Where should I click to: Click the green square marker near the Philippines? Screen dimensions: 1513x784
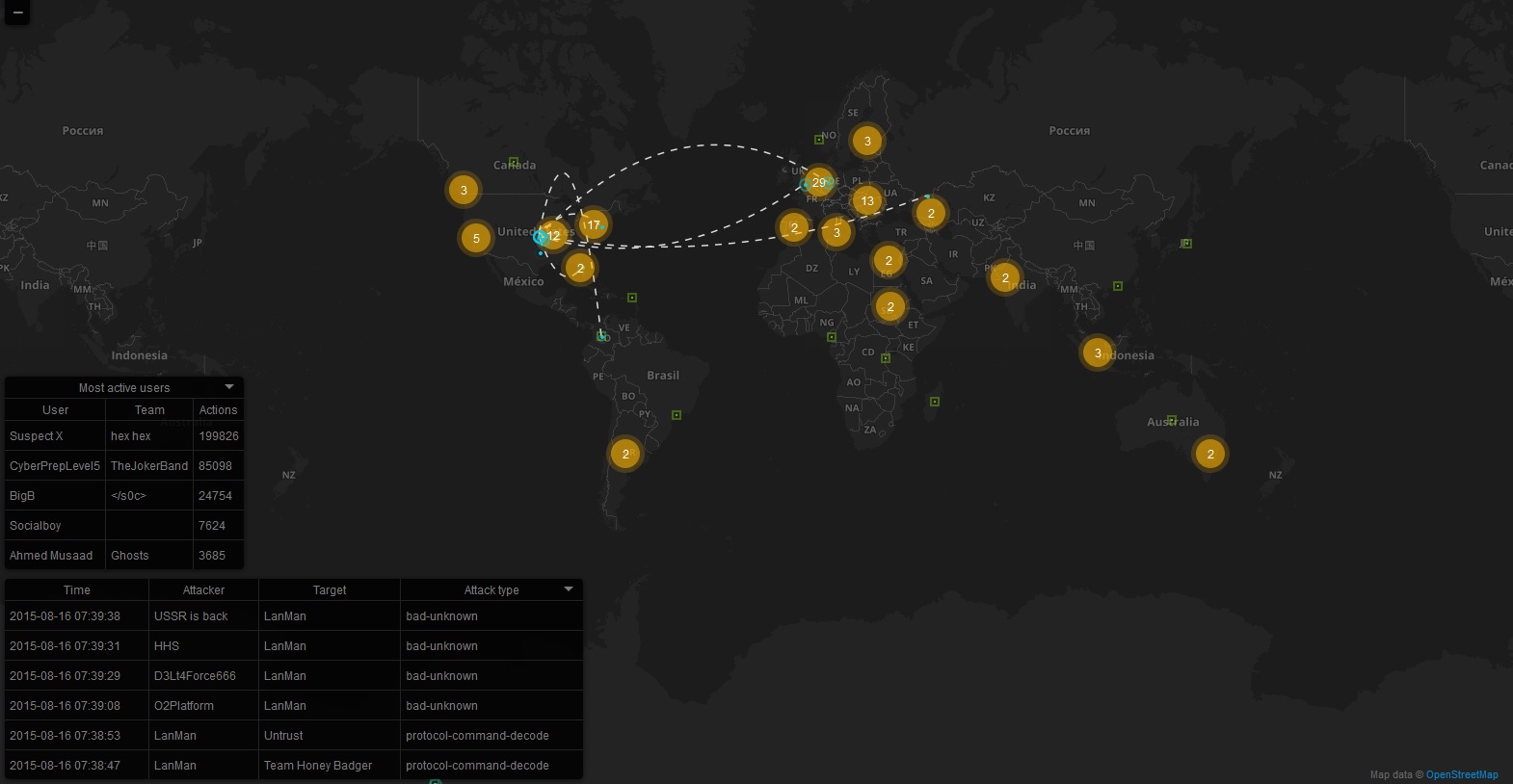click(x=1118, y=286)
